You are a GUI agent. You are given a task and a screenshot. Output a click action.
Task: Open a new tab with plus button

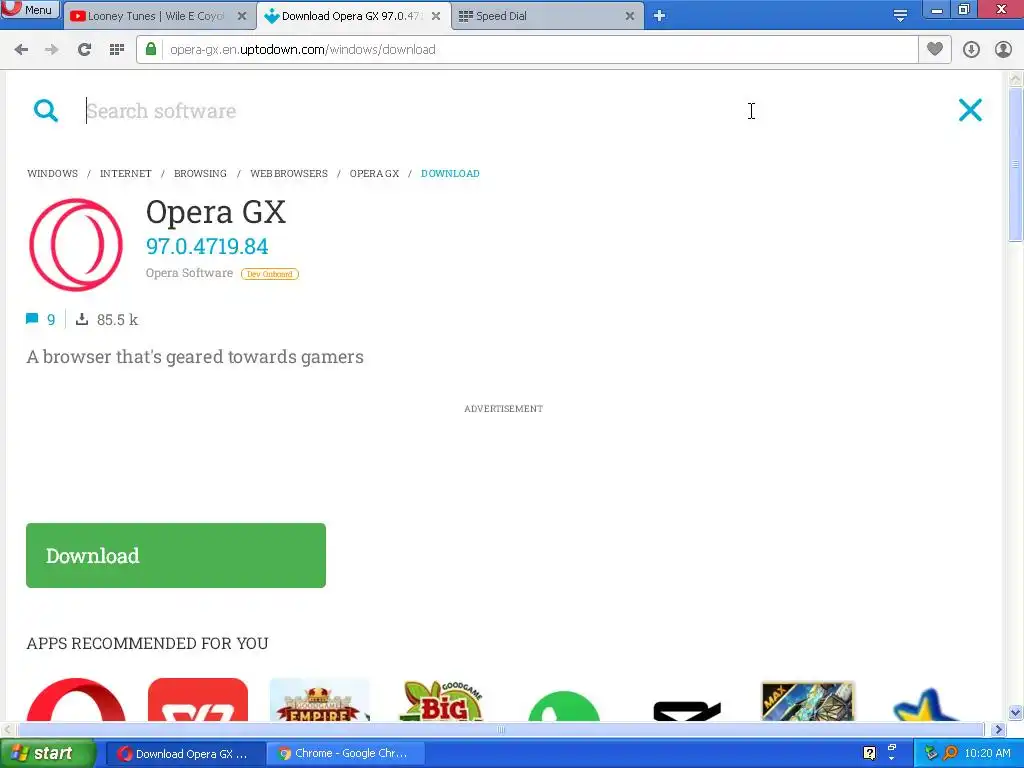click(660, 16)
